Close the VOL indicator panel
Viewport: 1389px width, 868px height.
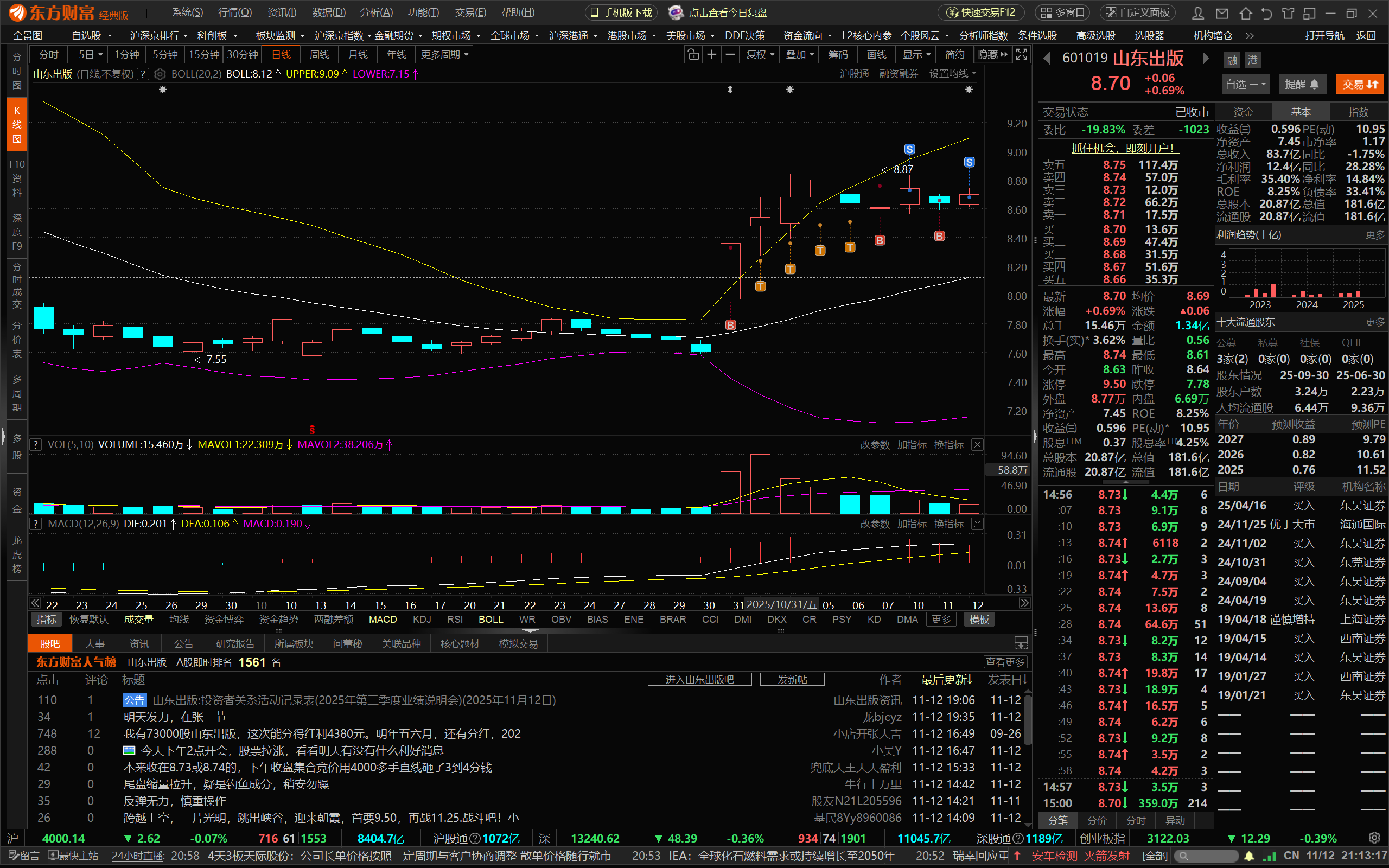[x=977, y=445]
